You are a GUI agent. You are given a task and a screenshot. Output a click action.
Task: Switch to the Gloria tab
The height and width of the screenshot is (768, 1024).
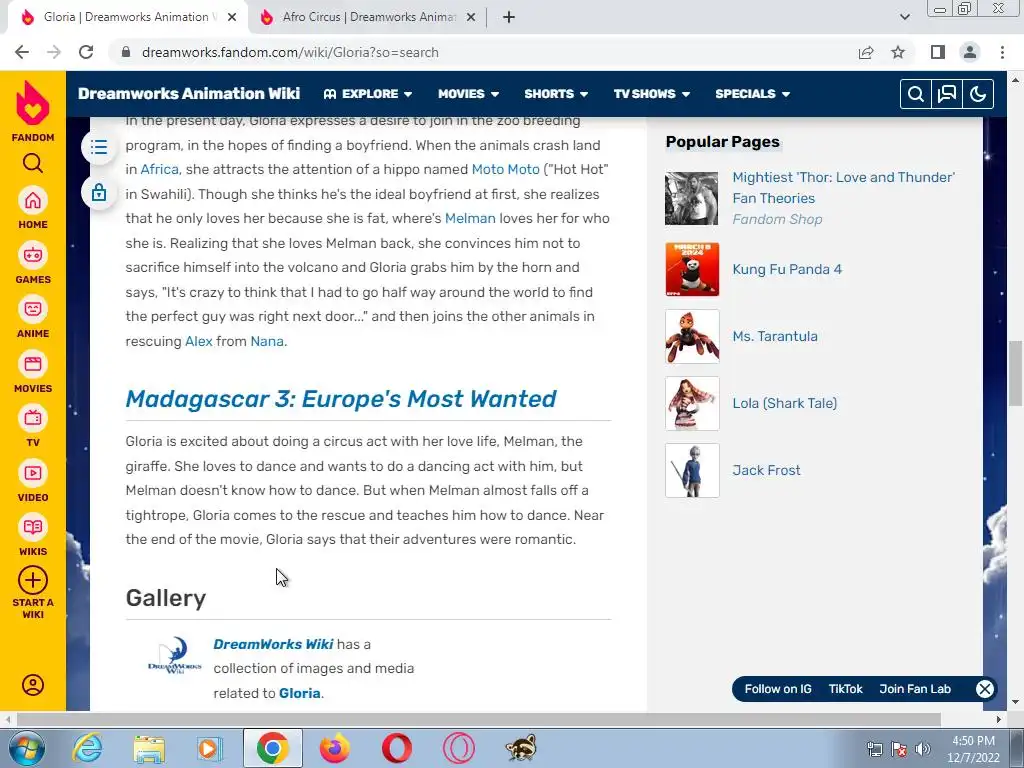coord(127,17)
